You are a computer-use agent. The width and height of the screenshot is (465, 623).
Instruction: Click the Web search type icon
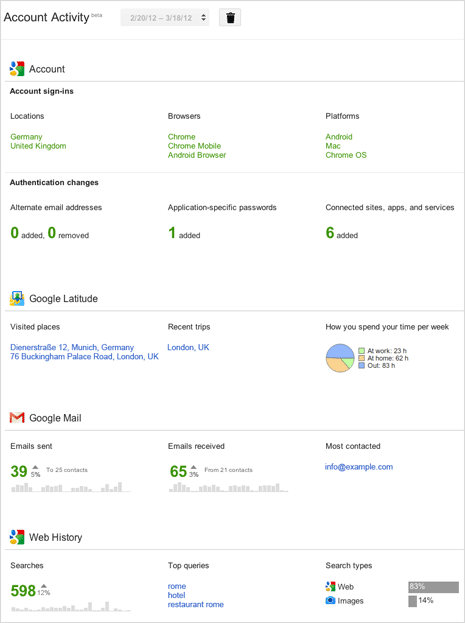[330, 586]
